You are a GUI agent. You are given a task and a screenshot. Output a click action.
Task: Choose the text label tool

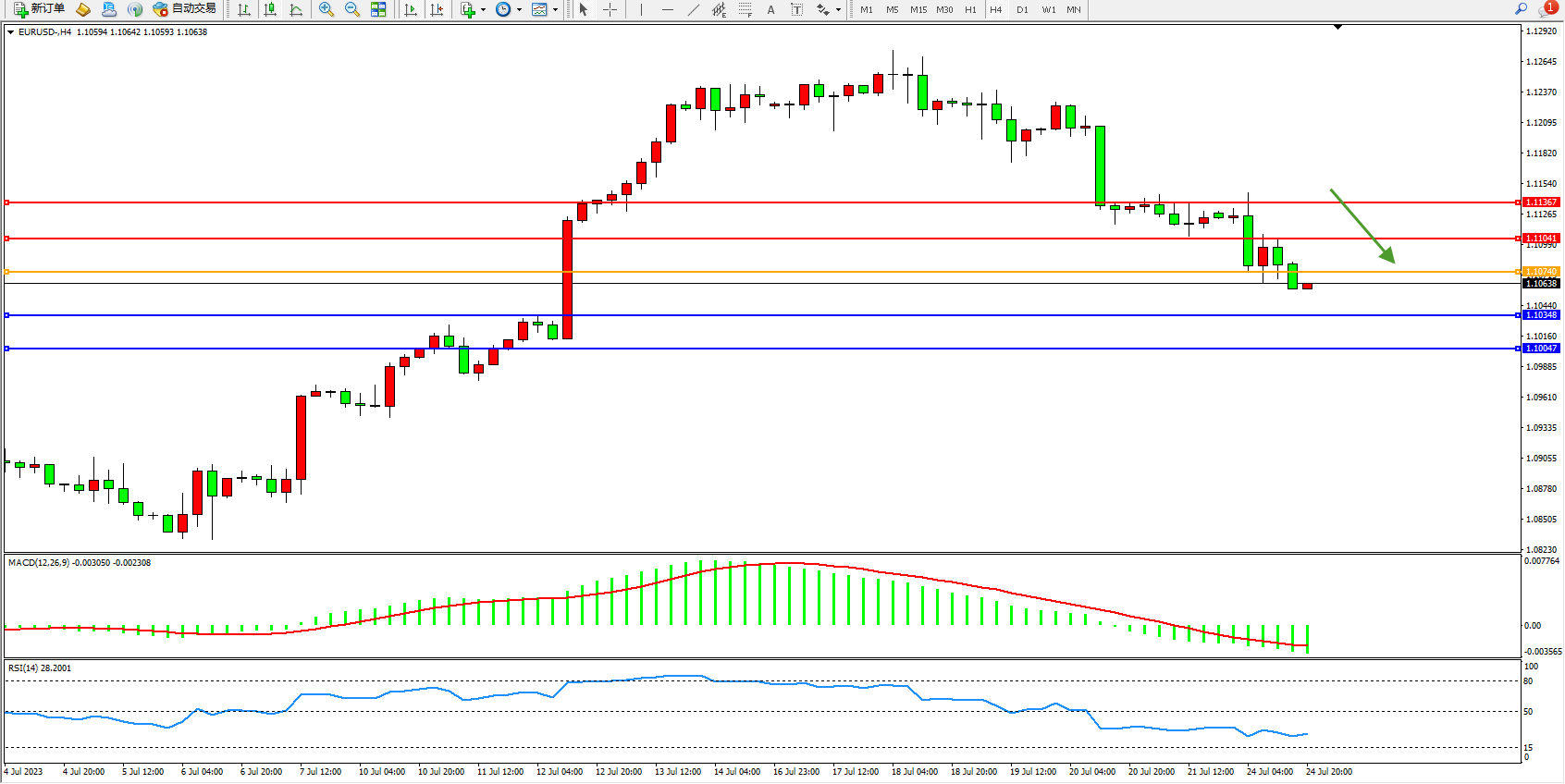(770, 9)
